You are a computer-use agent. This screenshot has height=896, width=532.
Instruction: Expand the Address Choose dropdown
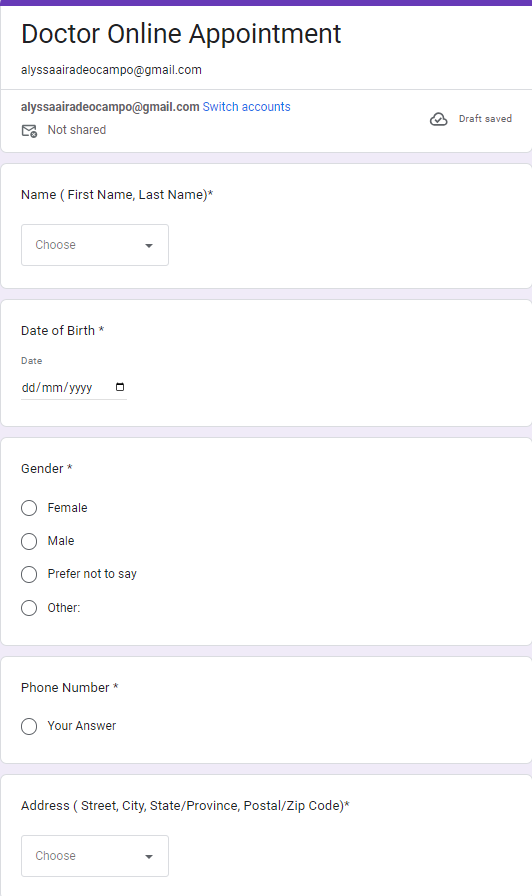pyautogui.click(x=95, y=856)
